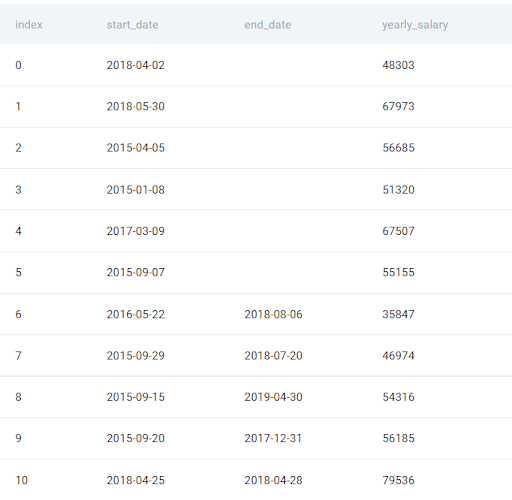Click index cell 1
The image size is (512, 500).
[x=18, y=106]
